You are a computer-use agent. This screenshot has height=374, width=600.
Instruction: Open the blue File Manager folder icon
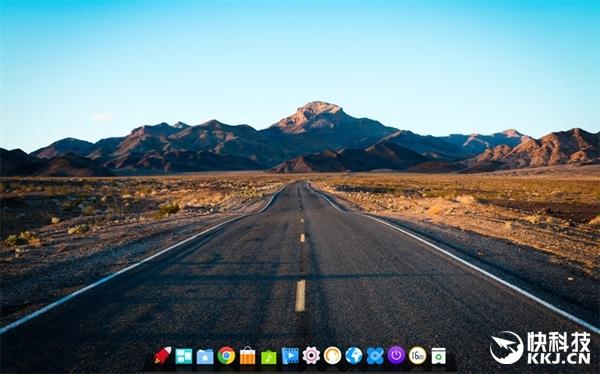click(205, 356)
